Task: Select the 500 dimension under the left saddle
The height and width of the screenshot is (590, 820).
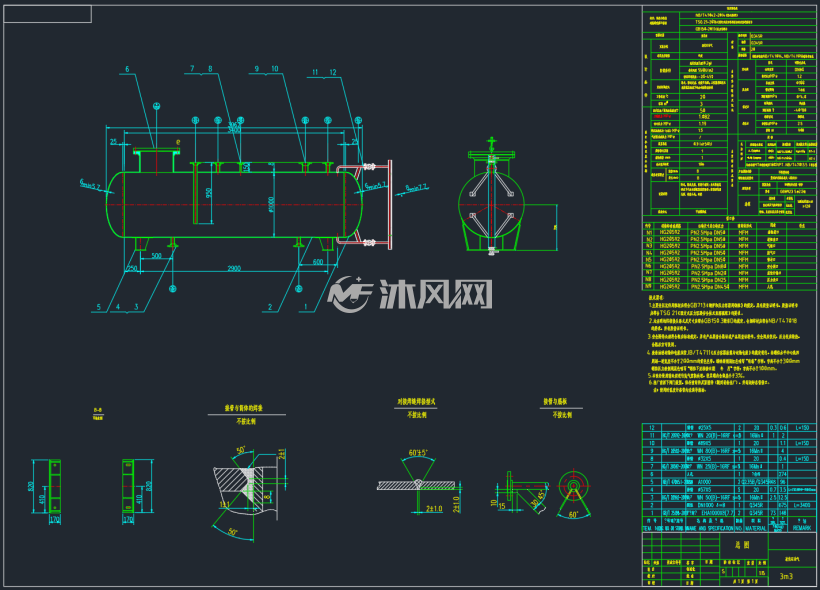Action: 156,256
